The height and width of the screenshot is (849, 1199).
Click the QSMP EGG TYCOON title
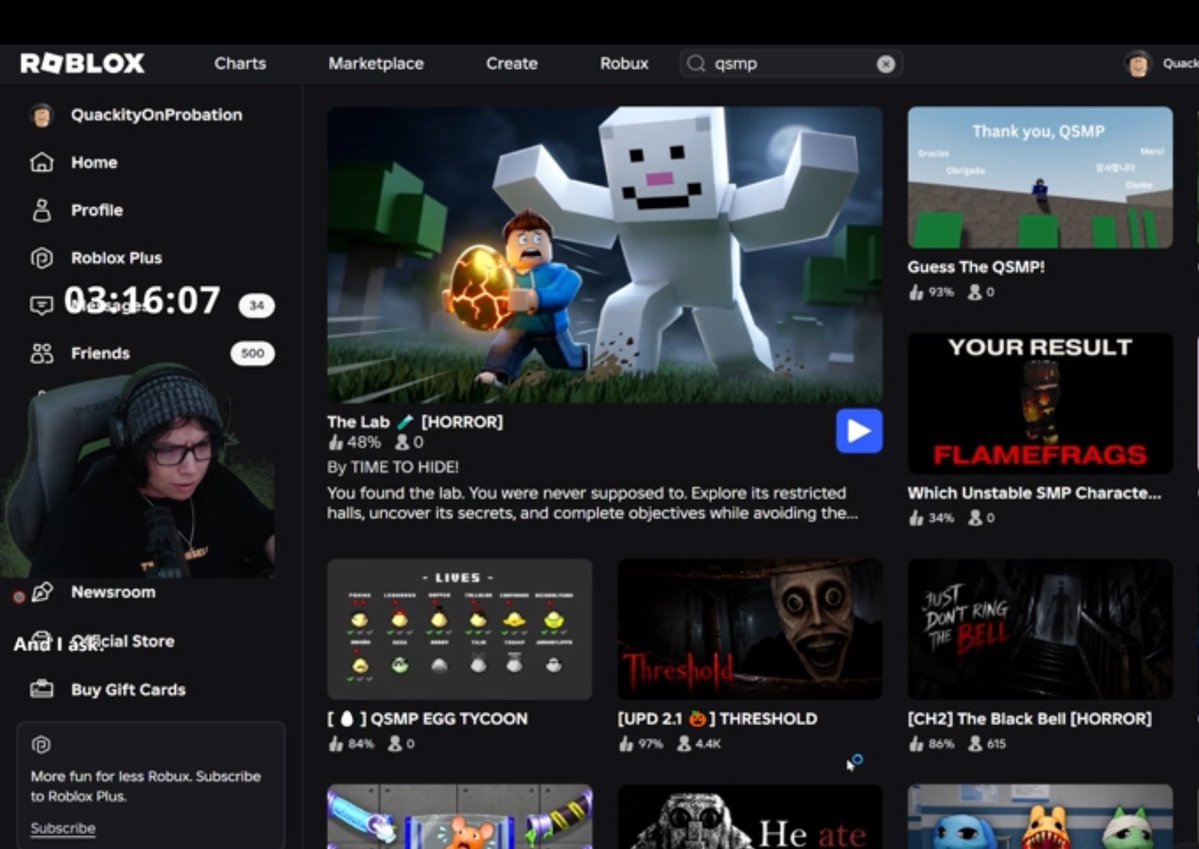point(427,719)
